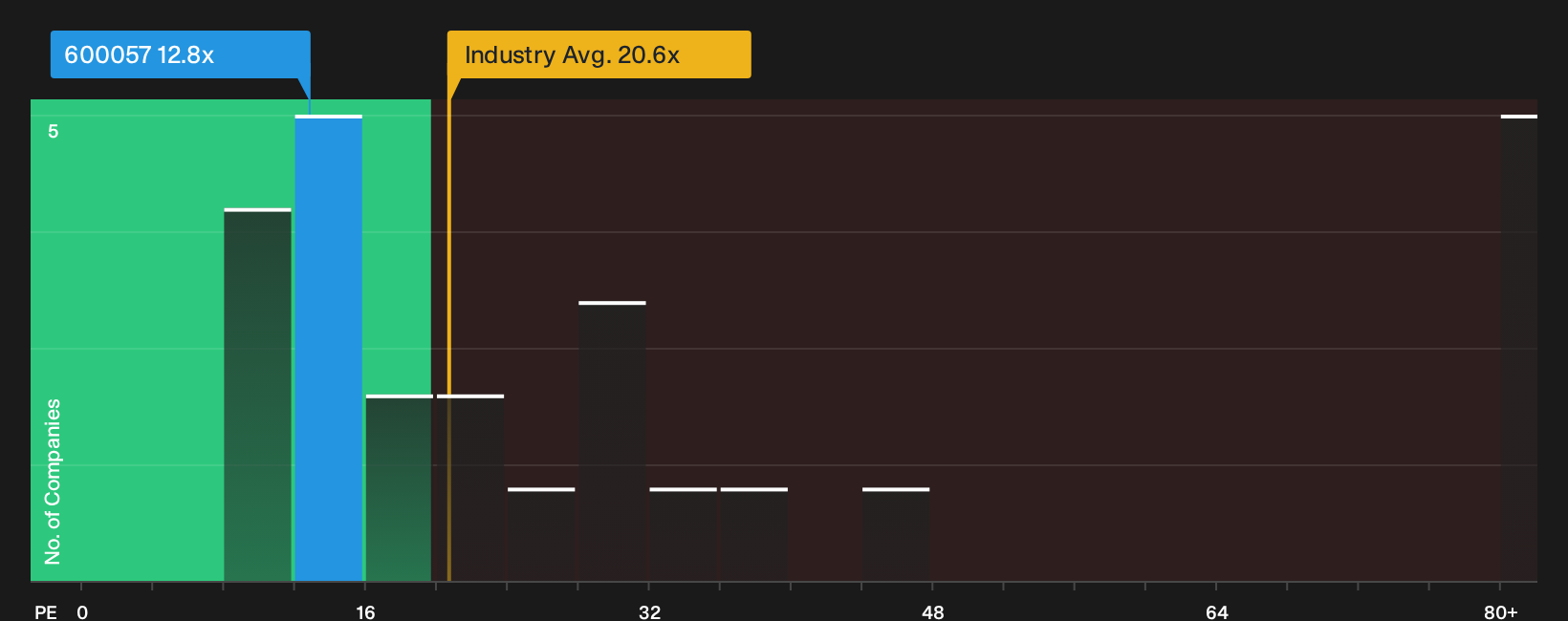Screen dimensions: 1568x621
Task: Click the Industry Avg. 20.6x label
Action: [599, 54]
